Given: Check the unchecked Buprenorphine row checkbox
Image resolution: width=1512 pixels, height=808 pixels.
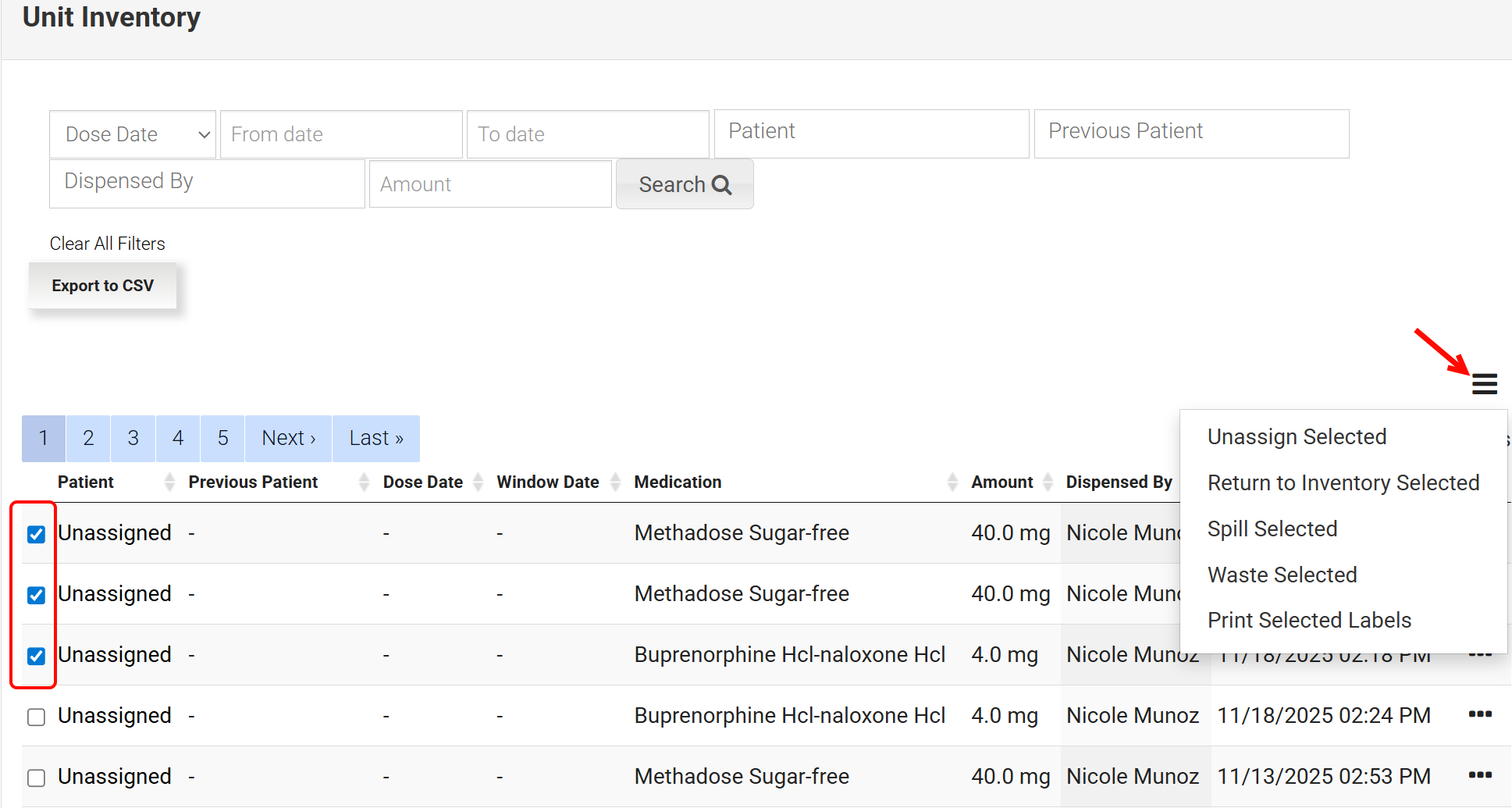Looking at the screenshot, I should coord(36,717).
